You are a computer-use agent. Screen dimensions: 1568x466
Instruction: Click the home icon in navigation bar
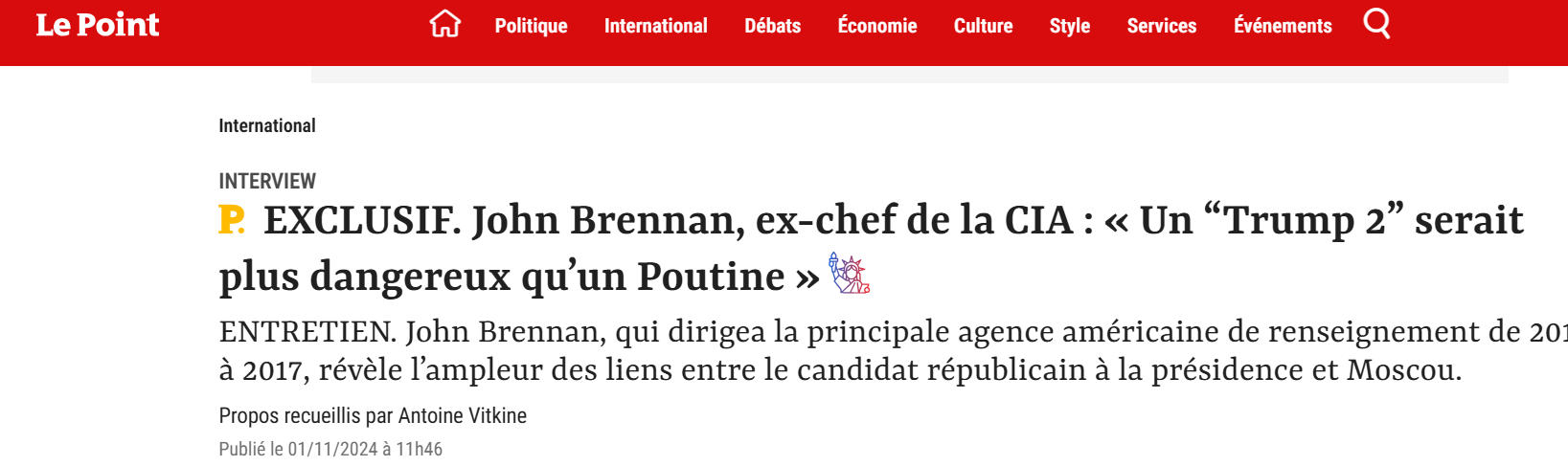[444, 24]
